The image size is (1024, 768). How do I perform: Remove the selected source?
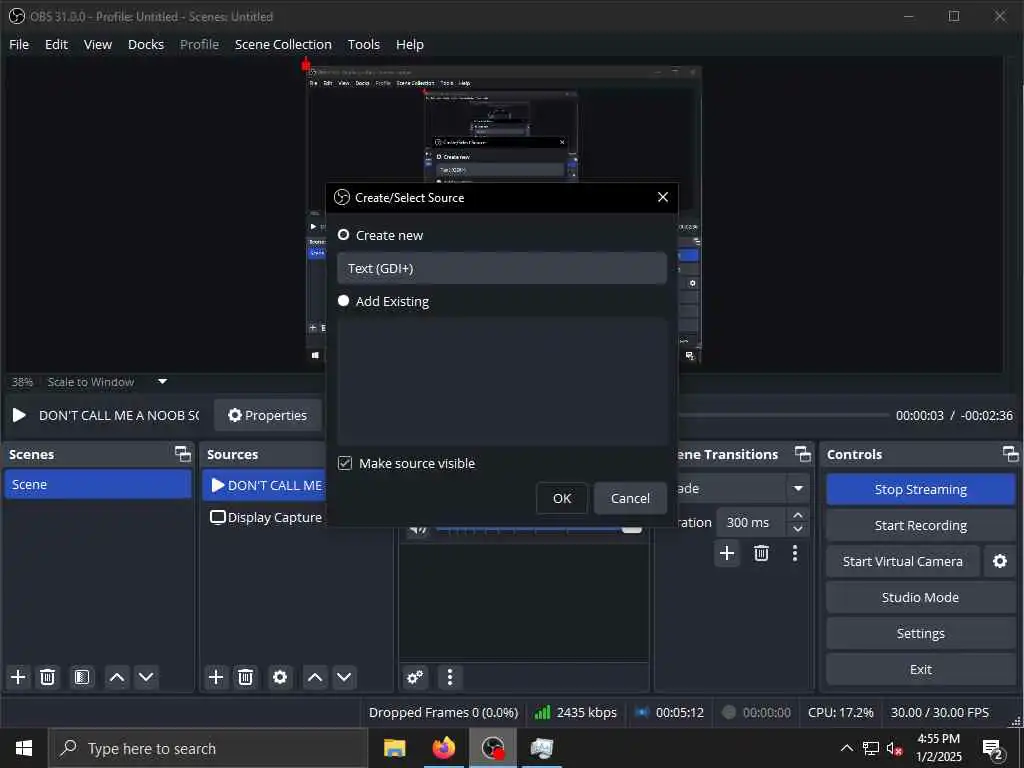pos(246,677)
